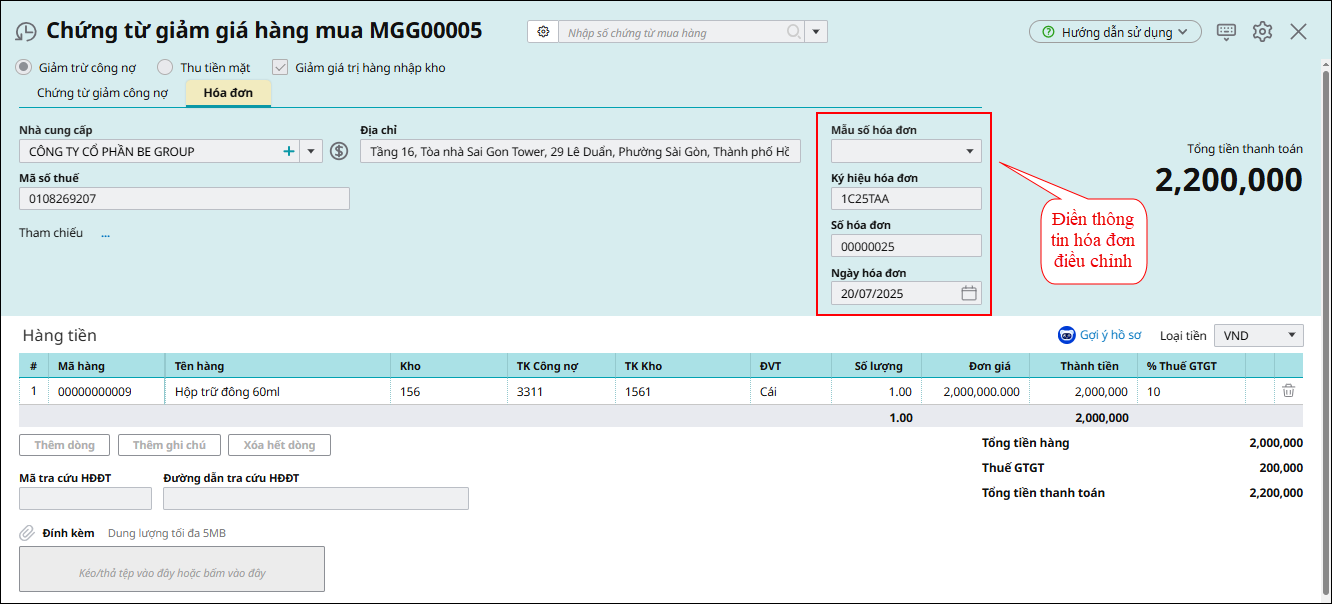Switch to Chứng từ giảm công nợ tab
Image resolution: width=1332 pixels, height=604 pixels.
(102, 93)
